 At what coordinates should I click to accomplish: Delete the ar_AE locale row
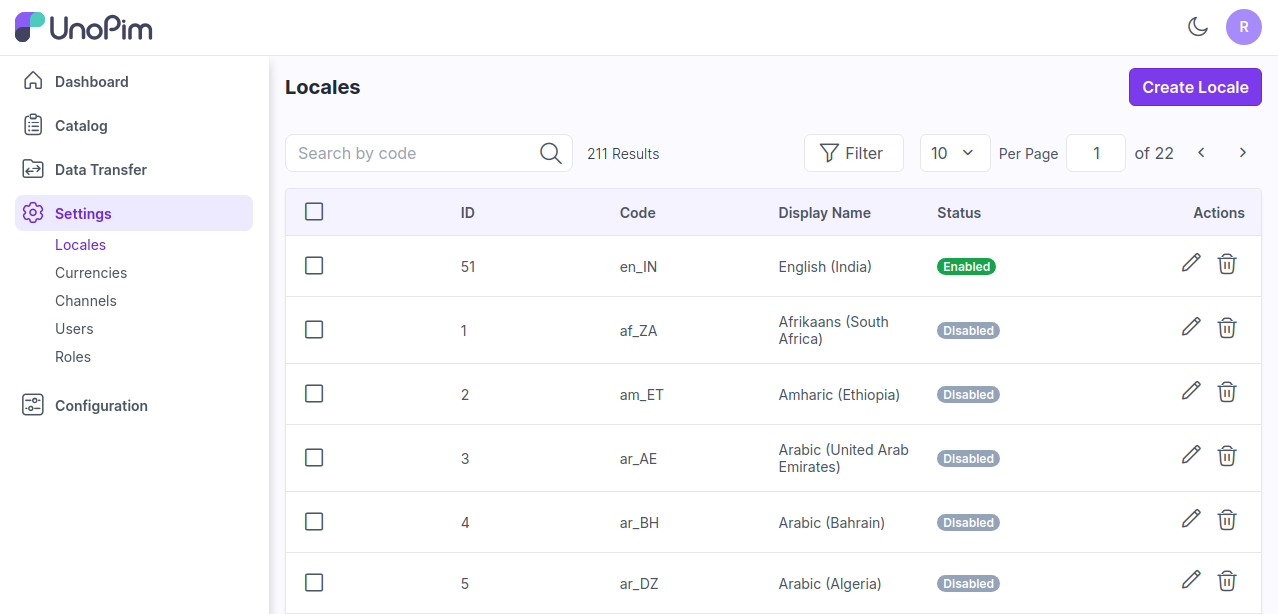(1227, 456)
